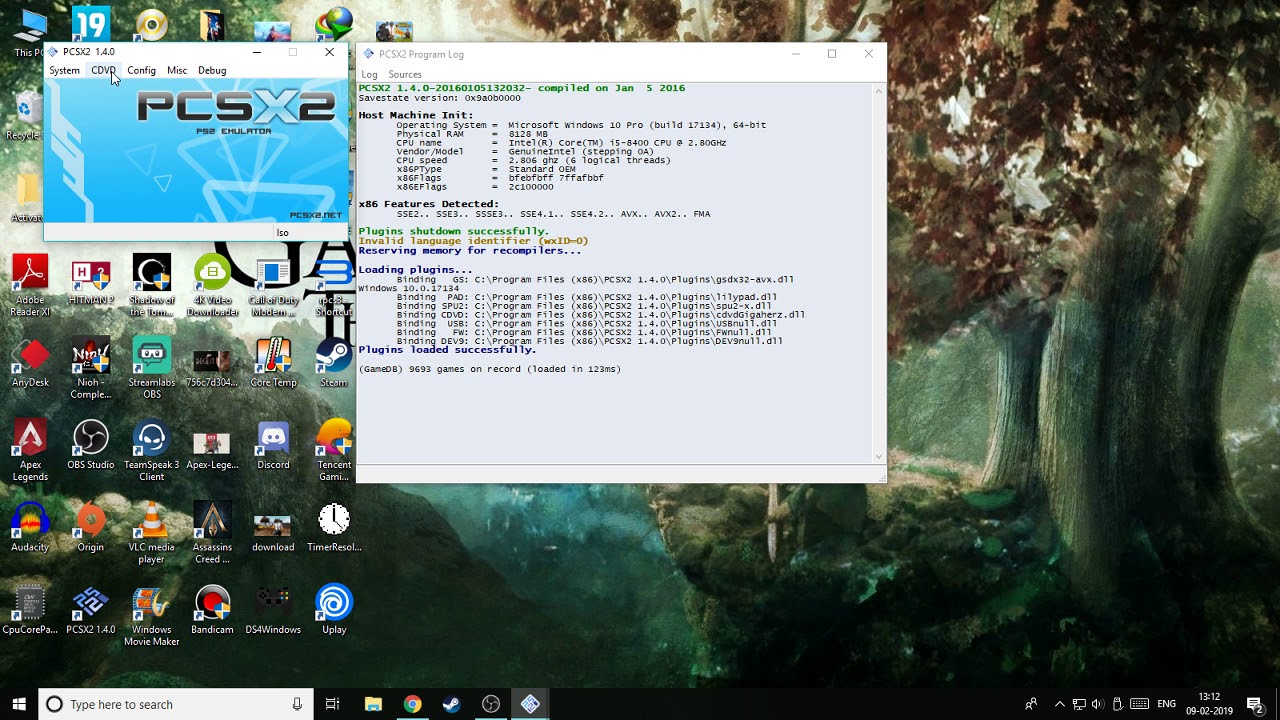Open TeamSpeak 3 Client shortcut

[x=152, y=450]
